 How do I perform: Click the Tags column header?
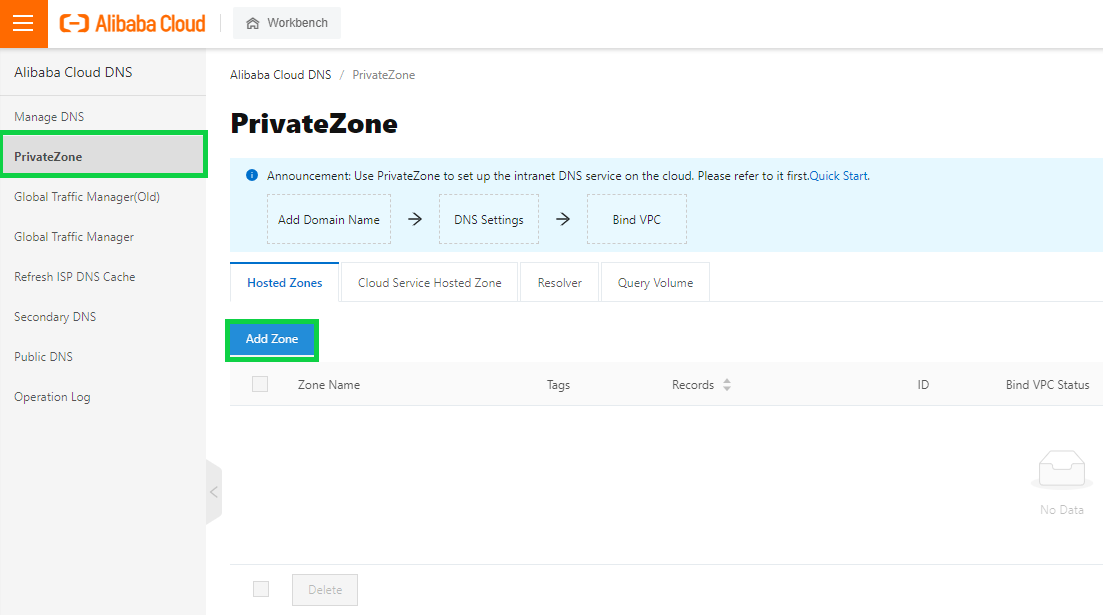coord(559,385)
